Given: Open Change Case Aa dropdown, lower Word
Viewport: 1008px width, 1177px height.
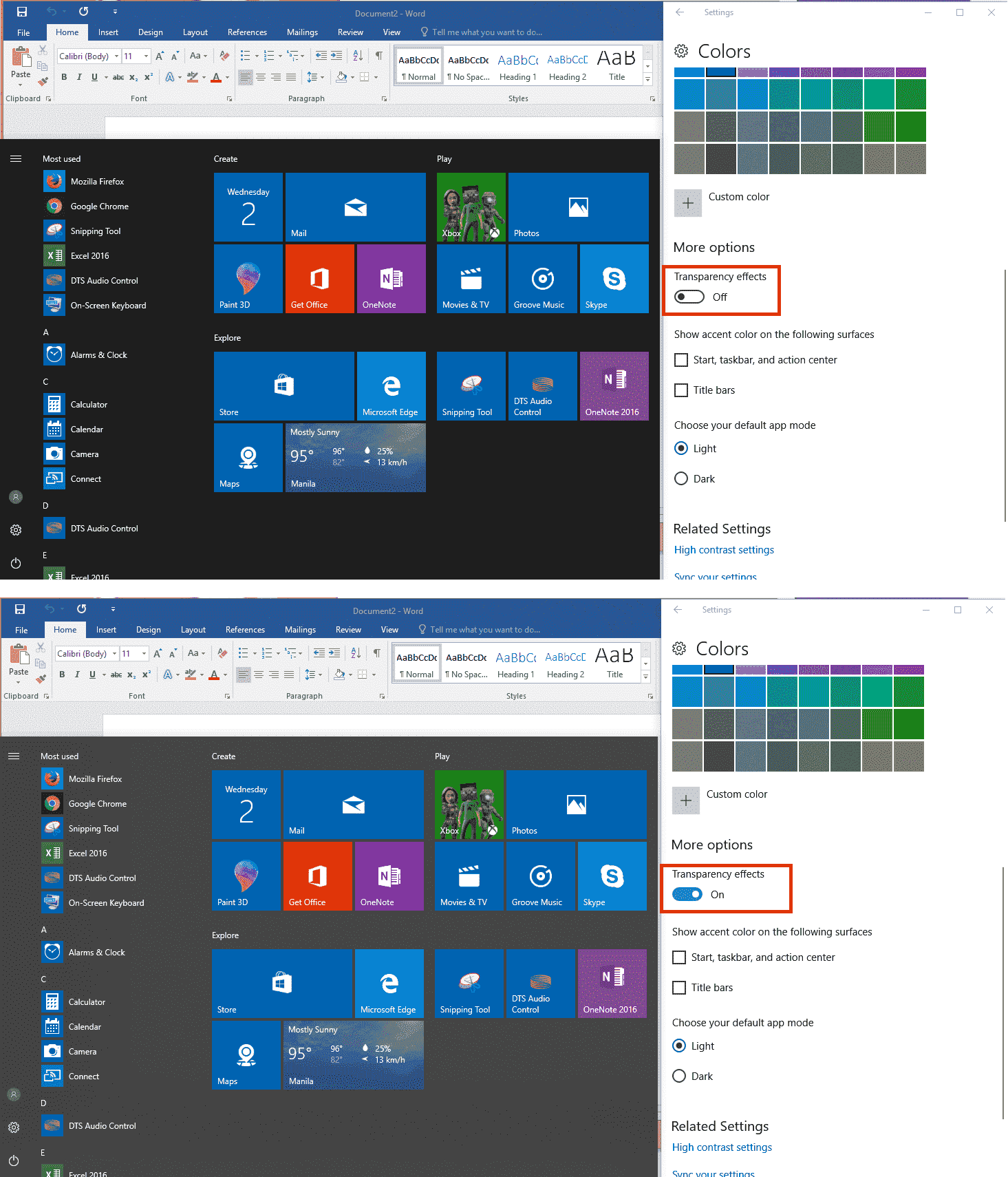Looking at the screenshot, I should pyautogui.click(x=196, y=653).
